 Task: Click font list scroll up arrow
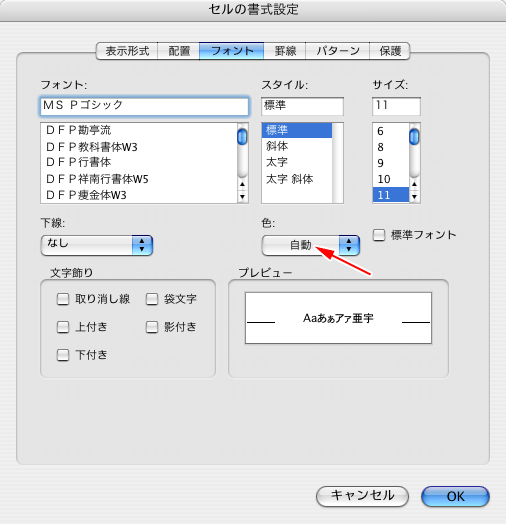click(242, 184)
